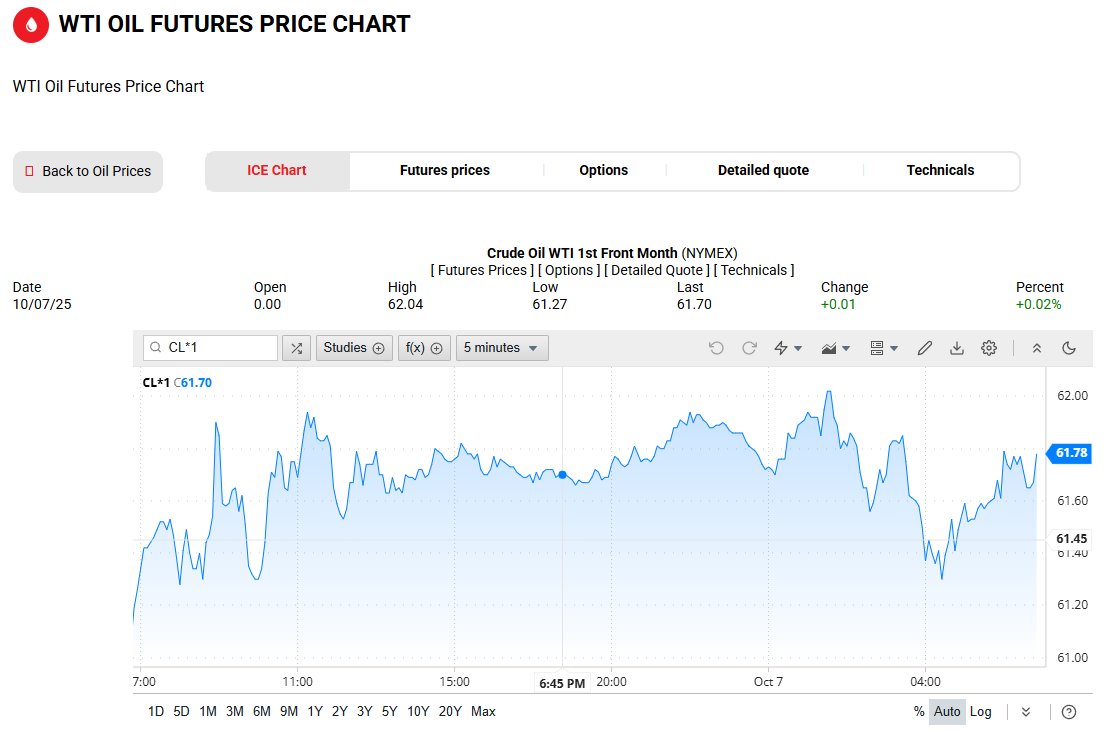This screenshot has height=733, width=1105.
Task: Switch to the Futures prices tab
Action: pyautogui.click(x=445, y=171)
